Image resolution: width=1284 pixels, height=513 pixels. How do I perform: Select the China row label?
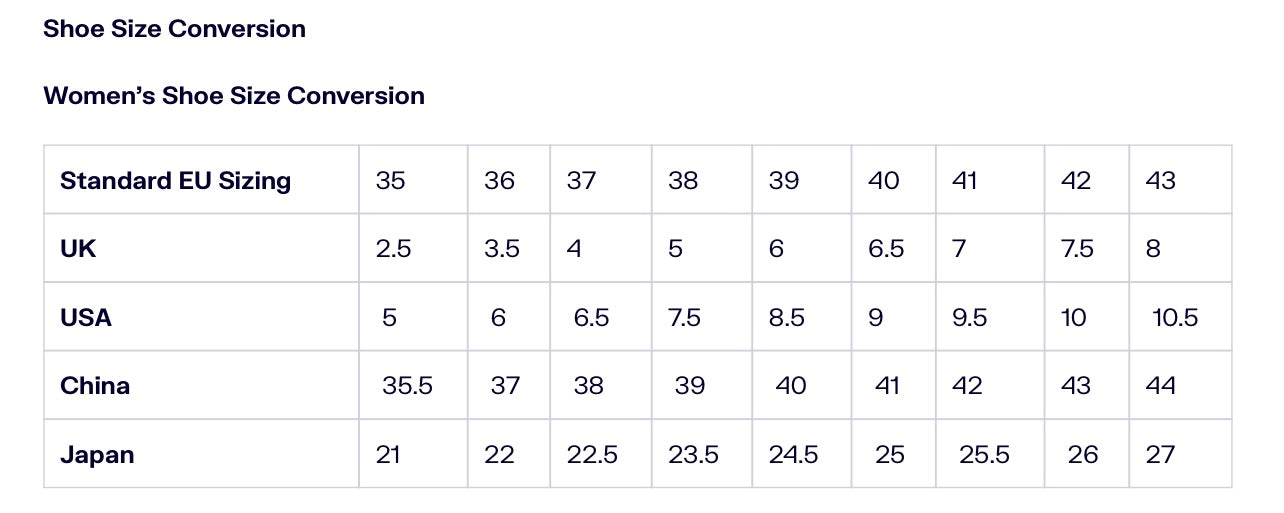pos(95,385)
